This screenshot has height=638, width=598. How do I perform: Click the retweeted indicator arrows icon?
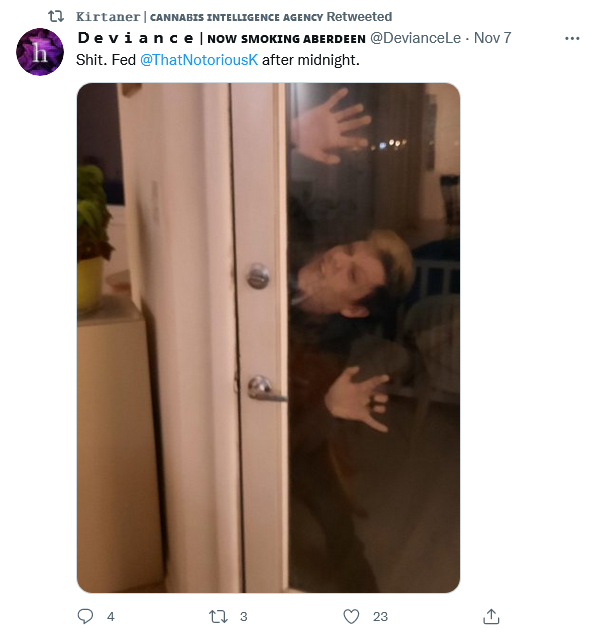pos(56,17)
